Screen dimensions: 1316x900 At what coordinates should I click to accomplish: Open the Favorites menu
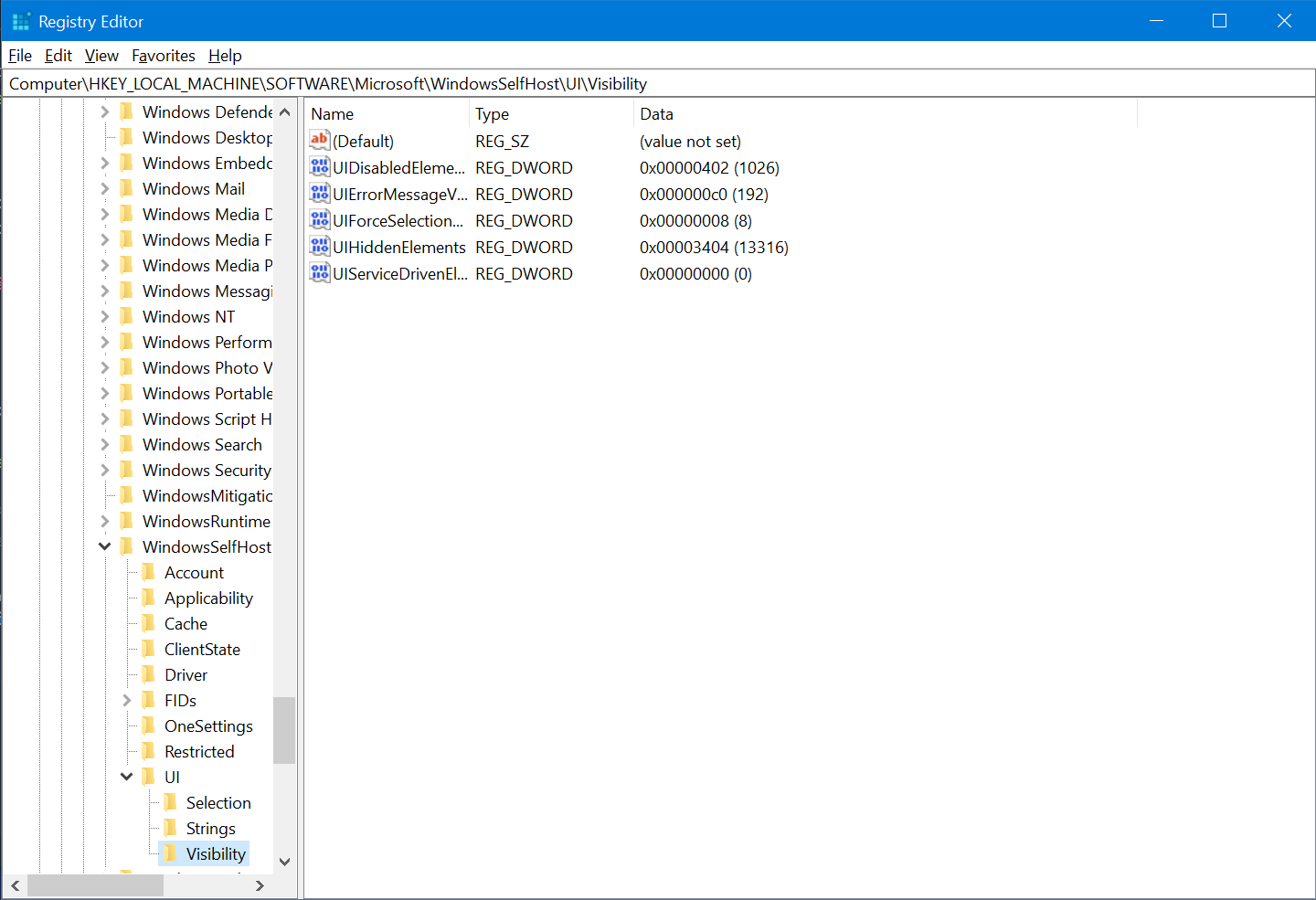click(163, 56)
